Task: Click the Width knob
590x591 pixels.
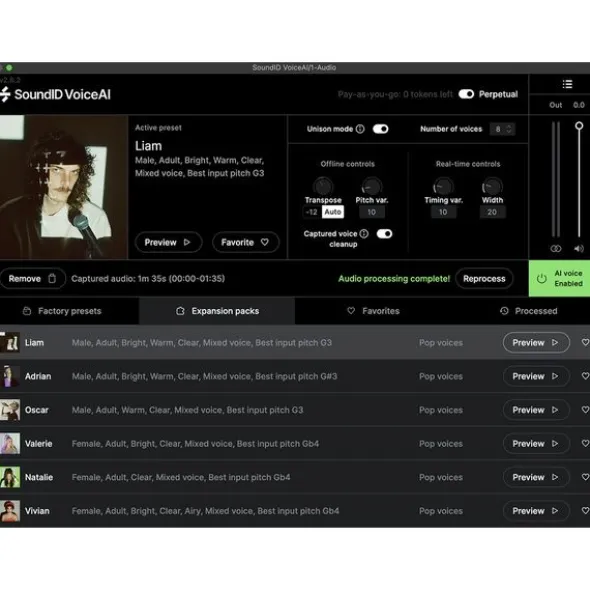Action: click(x=492, y=186)
